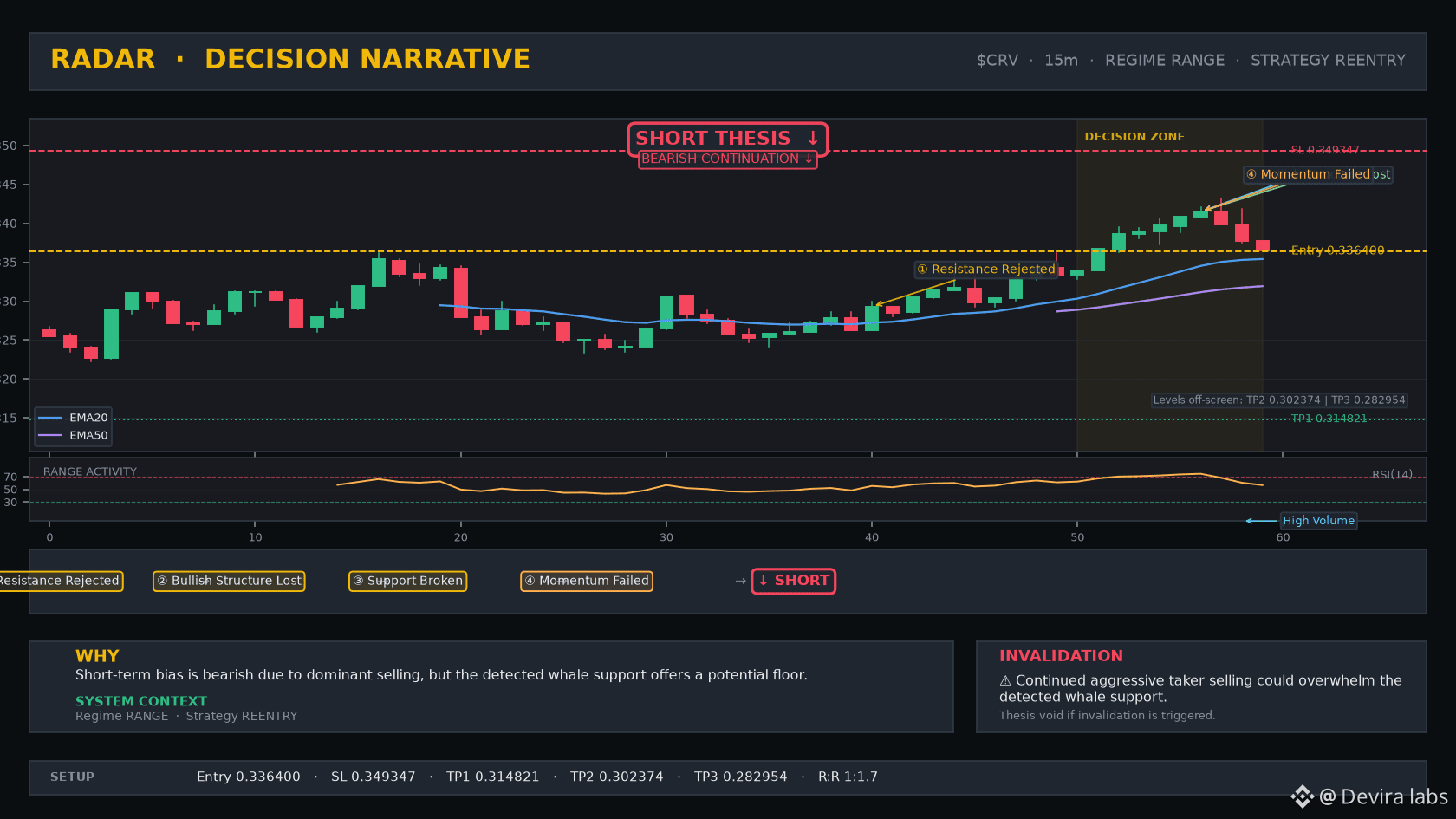Select the TP1 0.314821 line label on the chart
This screenshot has height=819, width=1456.
[x=1329, y=419]
